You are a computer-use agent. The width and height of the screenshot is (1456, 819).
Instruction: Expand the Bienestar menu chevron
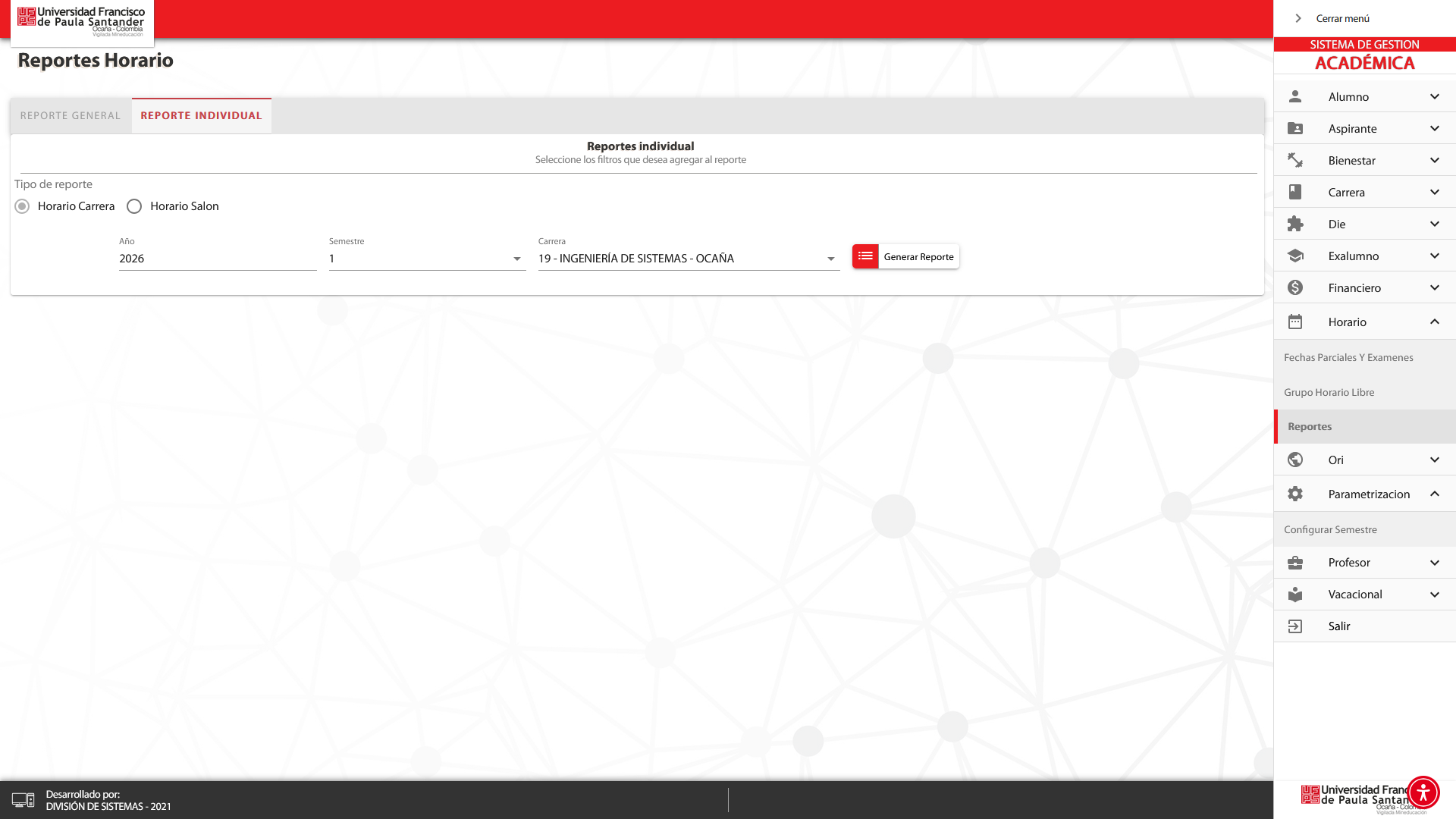[x=1434, y=160]
